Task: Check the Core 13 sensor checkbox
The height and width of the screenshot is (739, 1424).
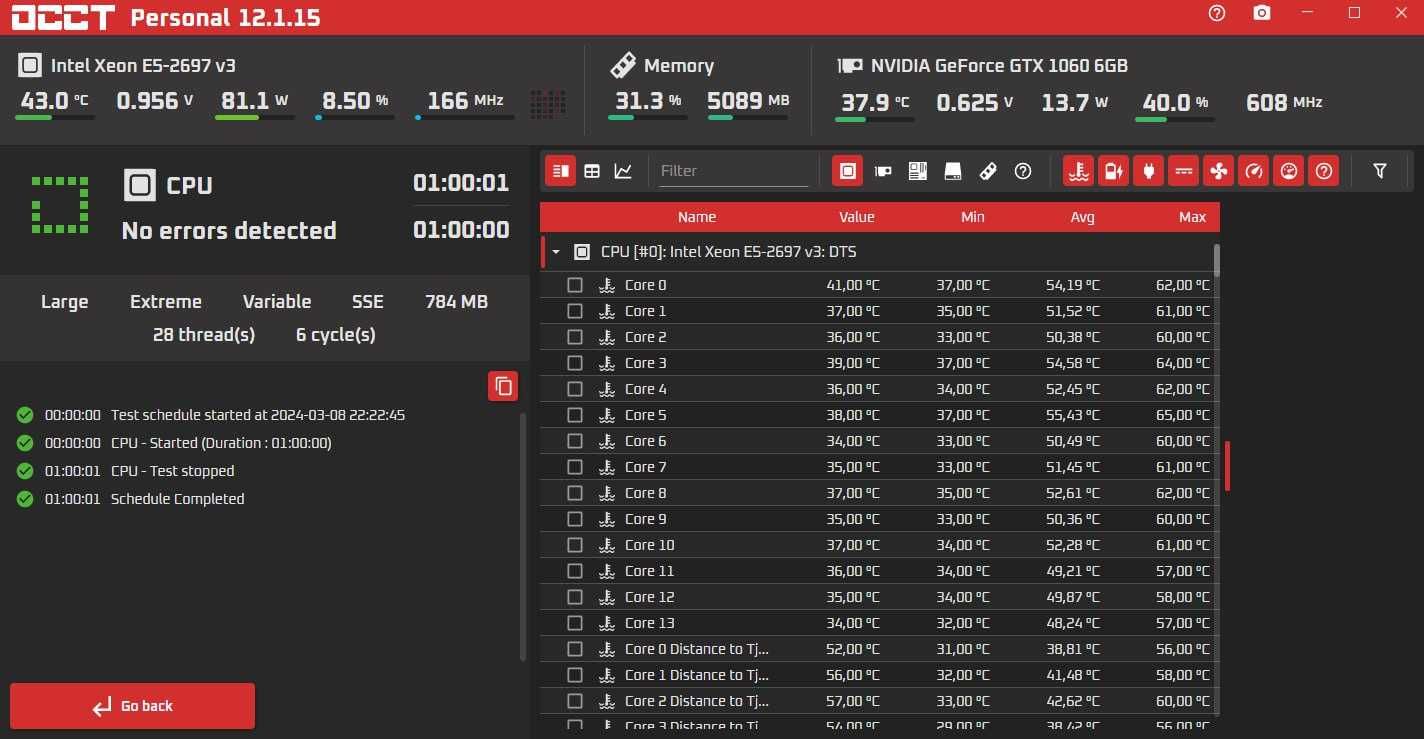Action: click(575, 623)
